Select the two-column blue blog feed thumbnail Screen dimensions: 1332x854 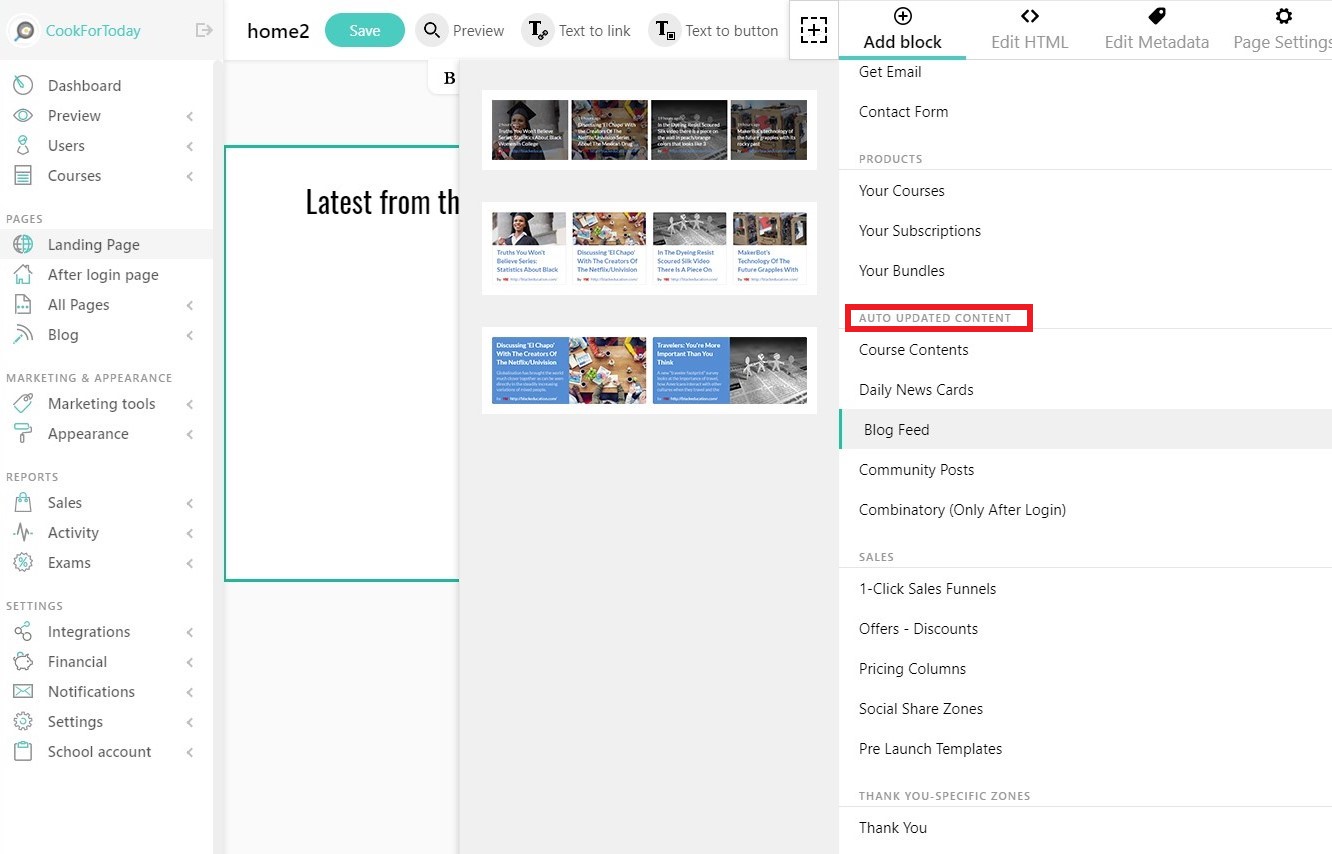[649, 370]
